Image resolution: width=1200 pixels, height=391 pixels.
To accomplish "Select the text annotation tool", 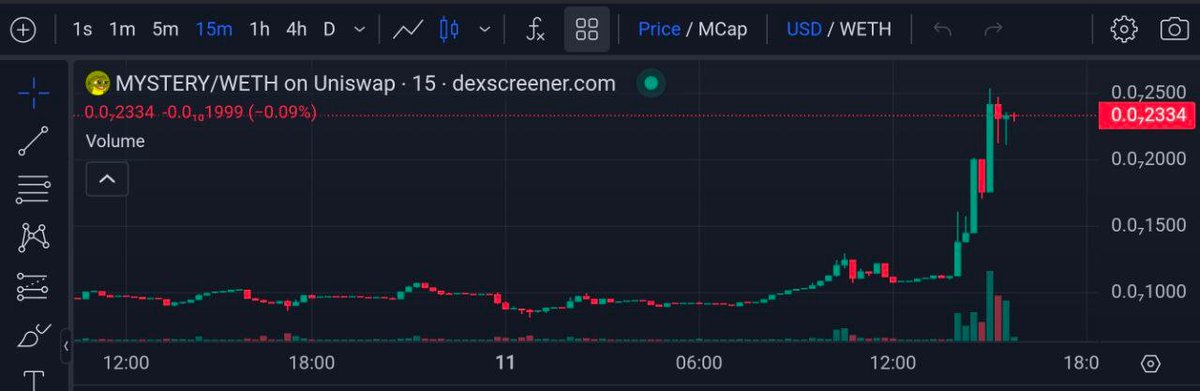I will [x=34, y=380].
